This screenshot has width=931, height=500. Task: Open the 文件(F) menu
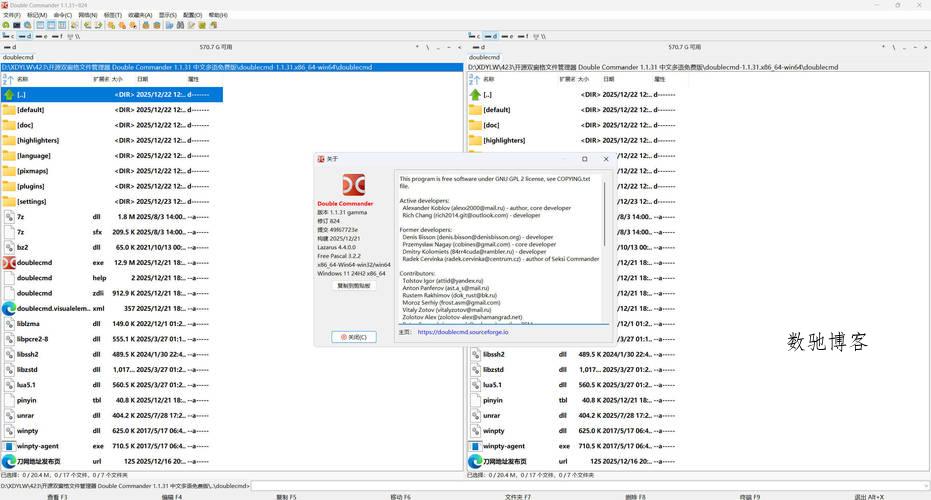[12, 15]
